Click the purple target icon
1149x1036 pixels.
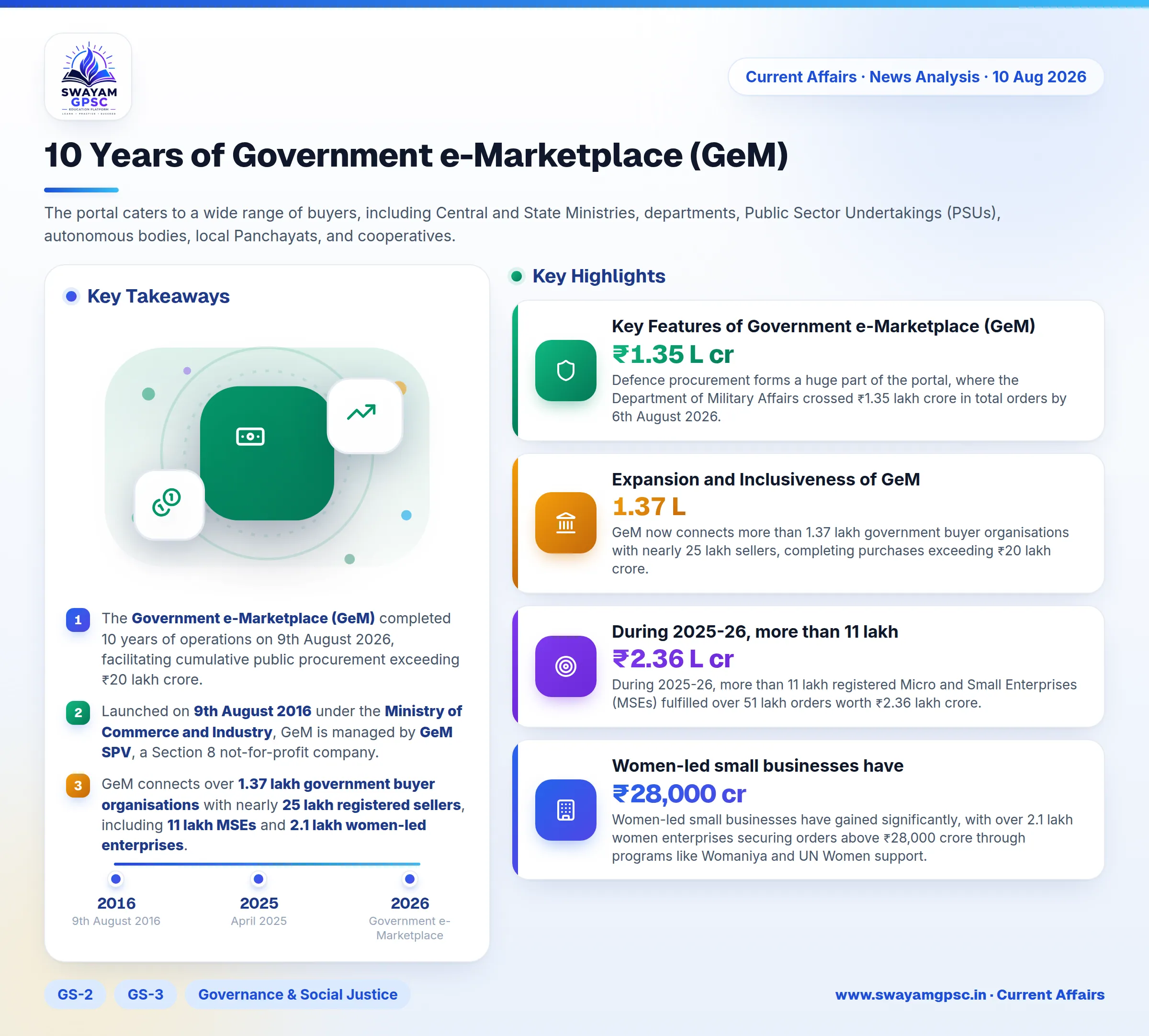[566, 666]
